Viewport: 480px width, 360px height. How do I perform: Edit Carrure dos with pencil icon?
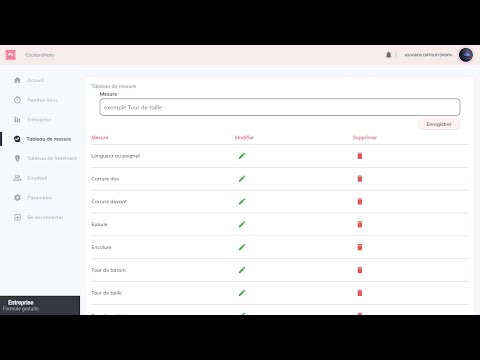242,179
